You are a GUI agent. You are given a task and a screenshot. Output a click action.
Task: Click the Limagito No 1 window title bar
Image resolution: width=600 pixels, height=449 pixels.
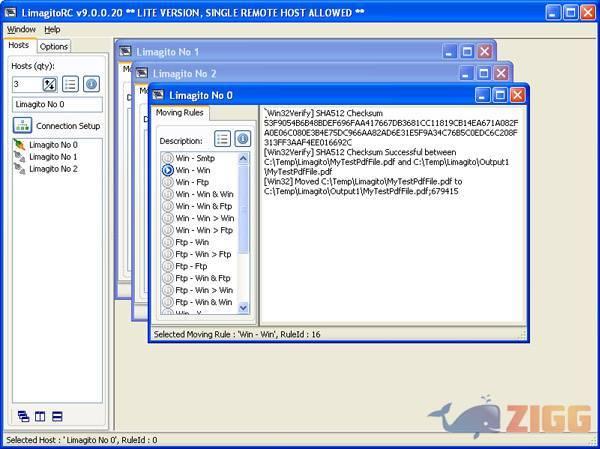click(280, 51)
